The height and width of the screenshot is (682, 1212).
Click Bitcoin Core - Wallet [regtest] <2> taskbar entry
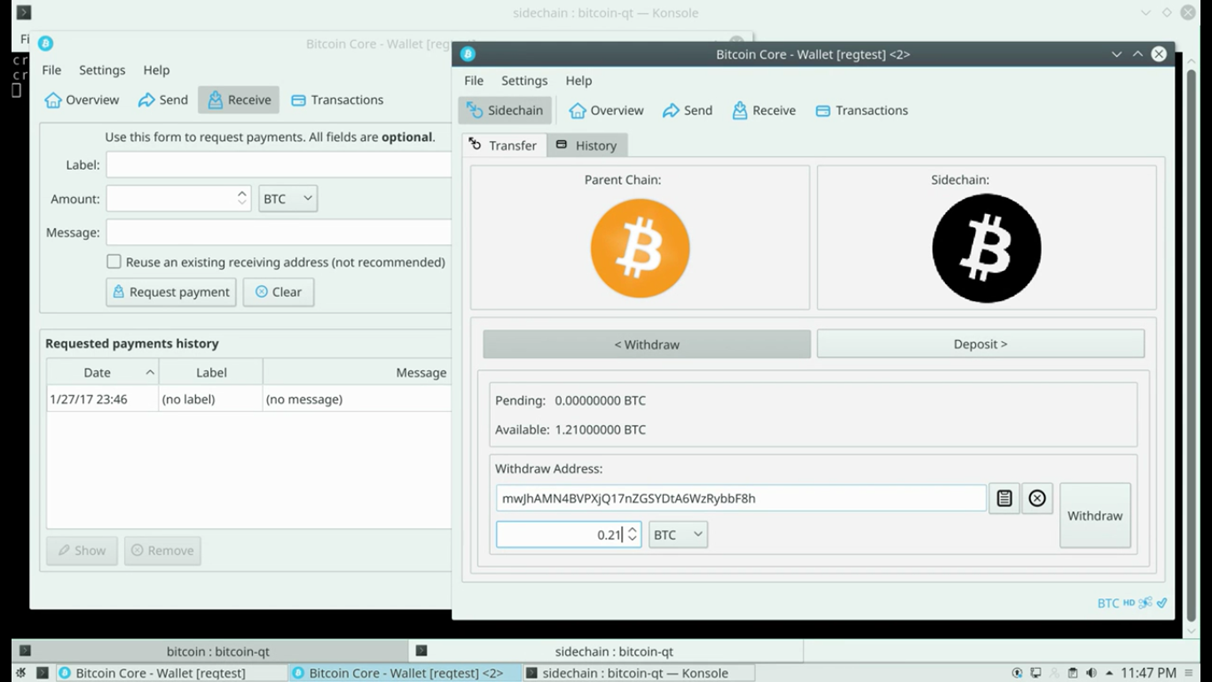click(x=405, y=673)
